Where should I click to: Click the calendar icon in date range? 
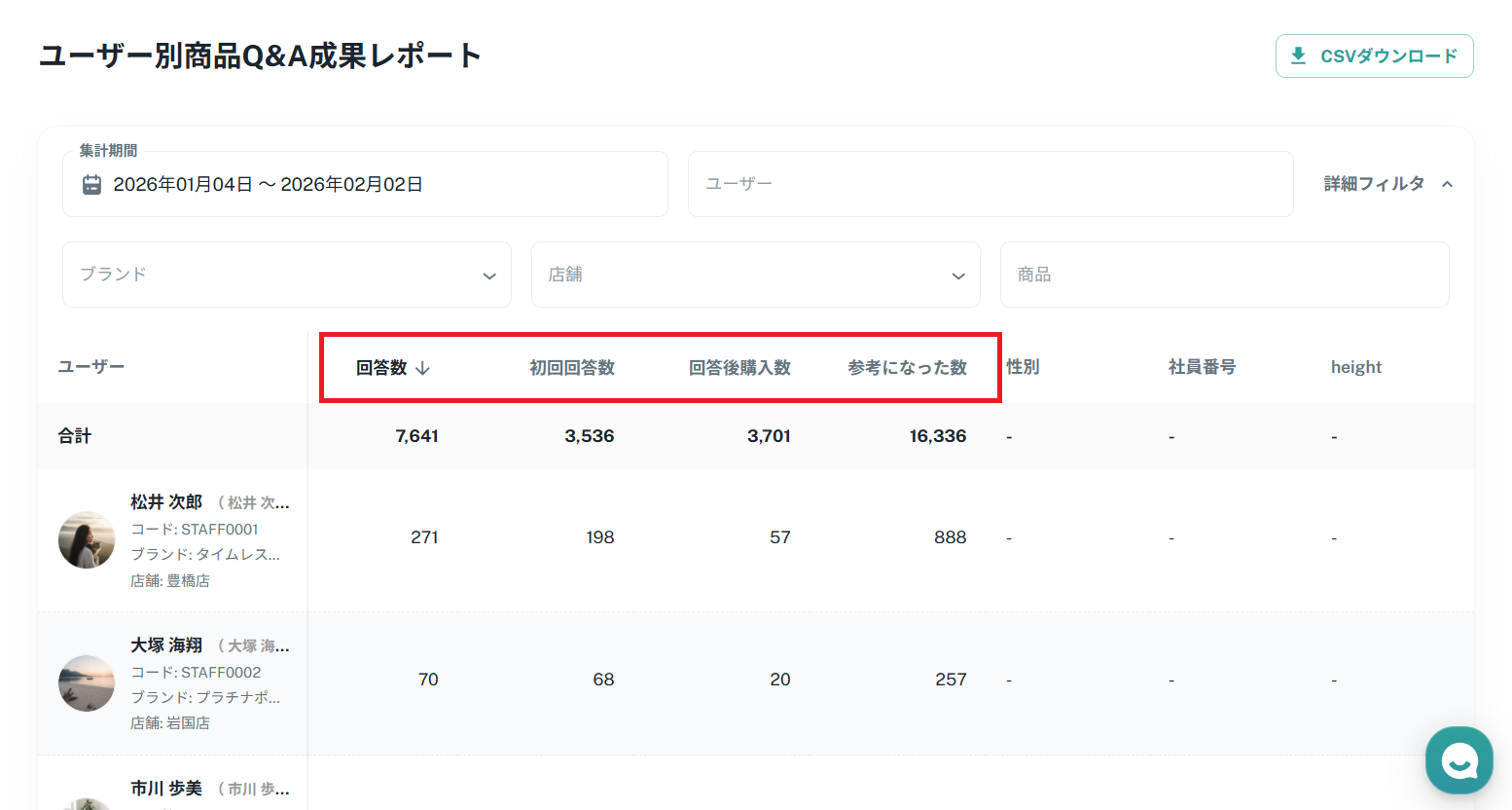[91, 184]
